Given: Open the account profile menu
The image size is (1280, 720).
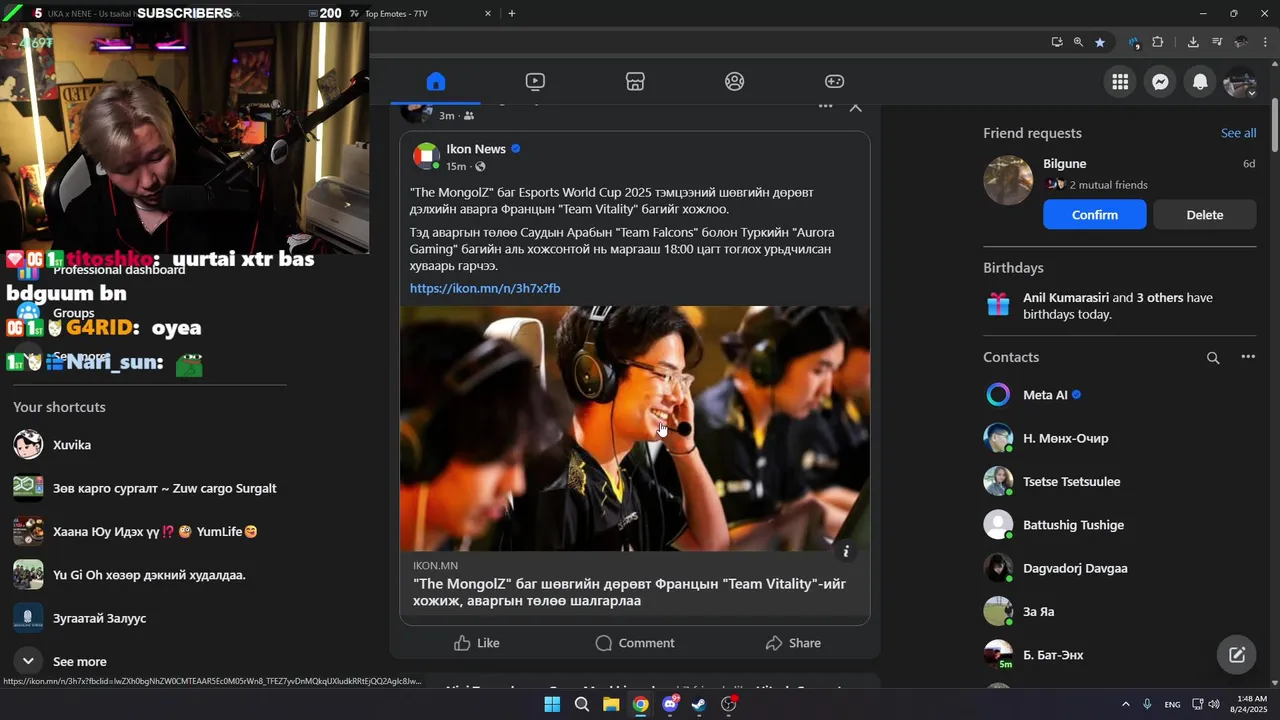Looking at the screenshot, I should pyautogui.click(x=1240, y=82).
